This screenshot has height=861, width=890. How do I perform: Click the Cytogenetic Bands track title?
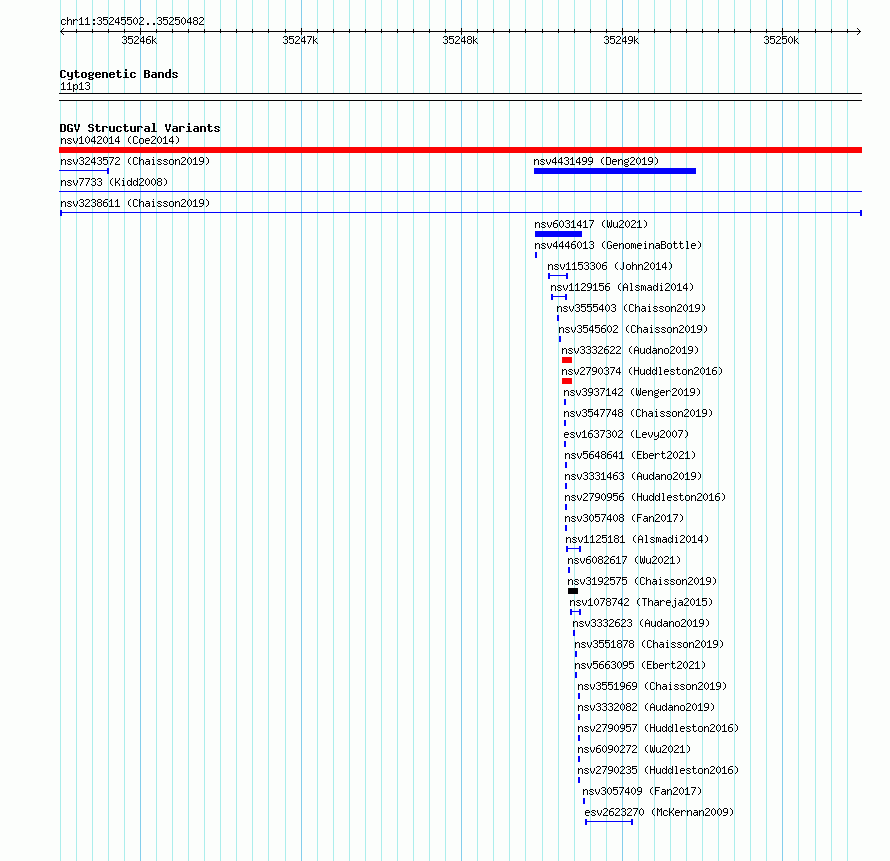tap(119, 74)
